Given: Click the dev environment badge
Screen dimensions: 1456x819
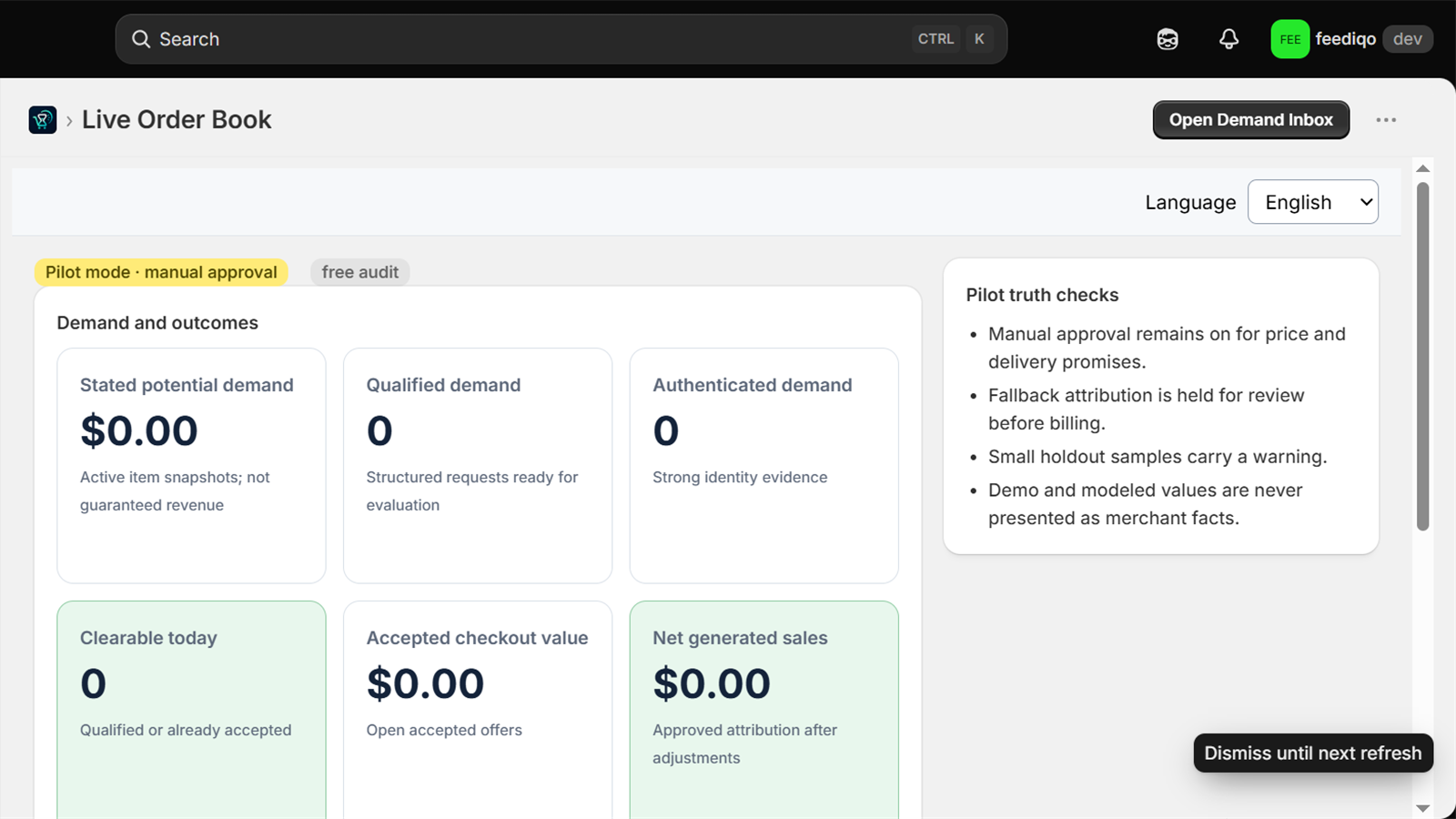Looking at the screenshot, I should (1407, 39).
